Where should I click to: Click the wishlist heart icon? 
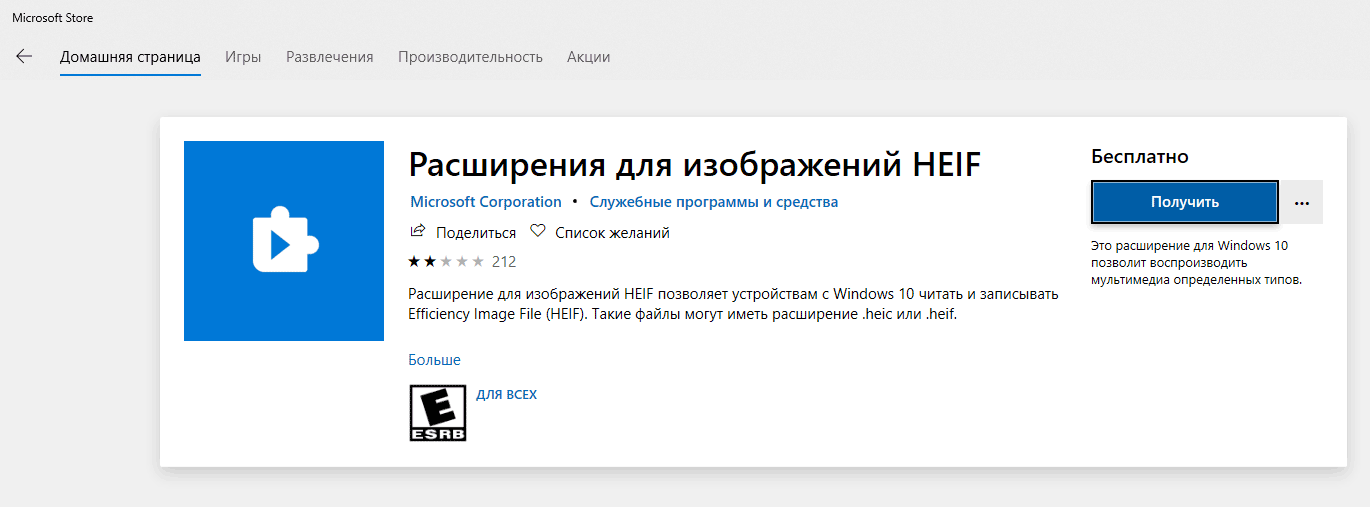tap(538, 232)
